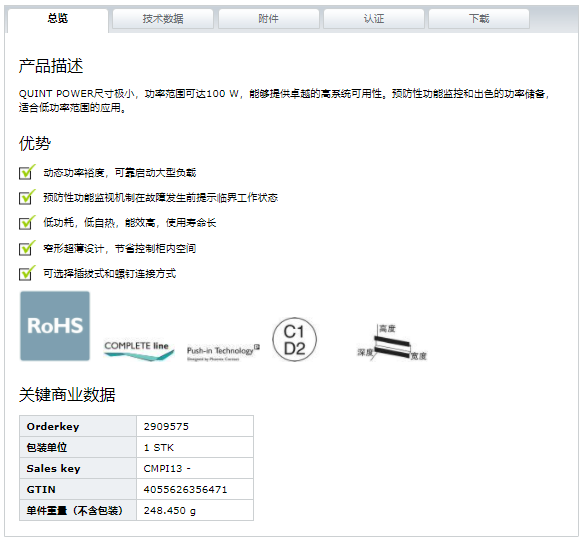Click the text 预防性功能监视机制在故障发生前提示临界工作状态

(x=160, y=197)
